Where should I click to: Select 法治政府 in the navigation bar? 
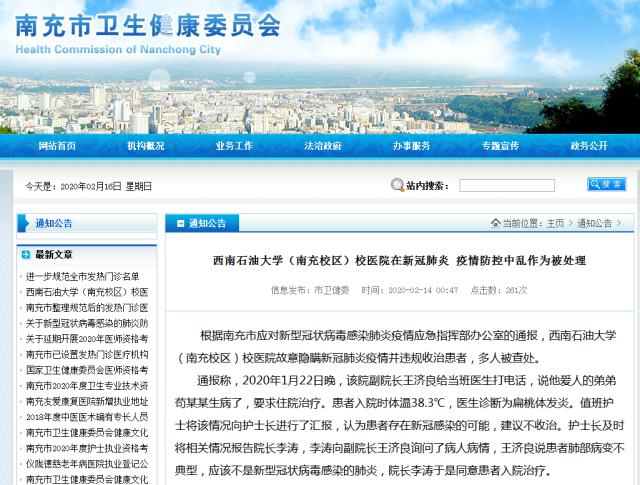click(x=323, y=146)
